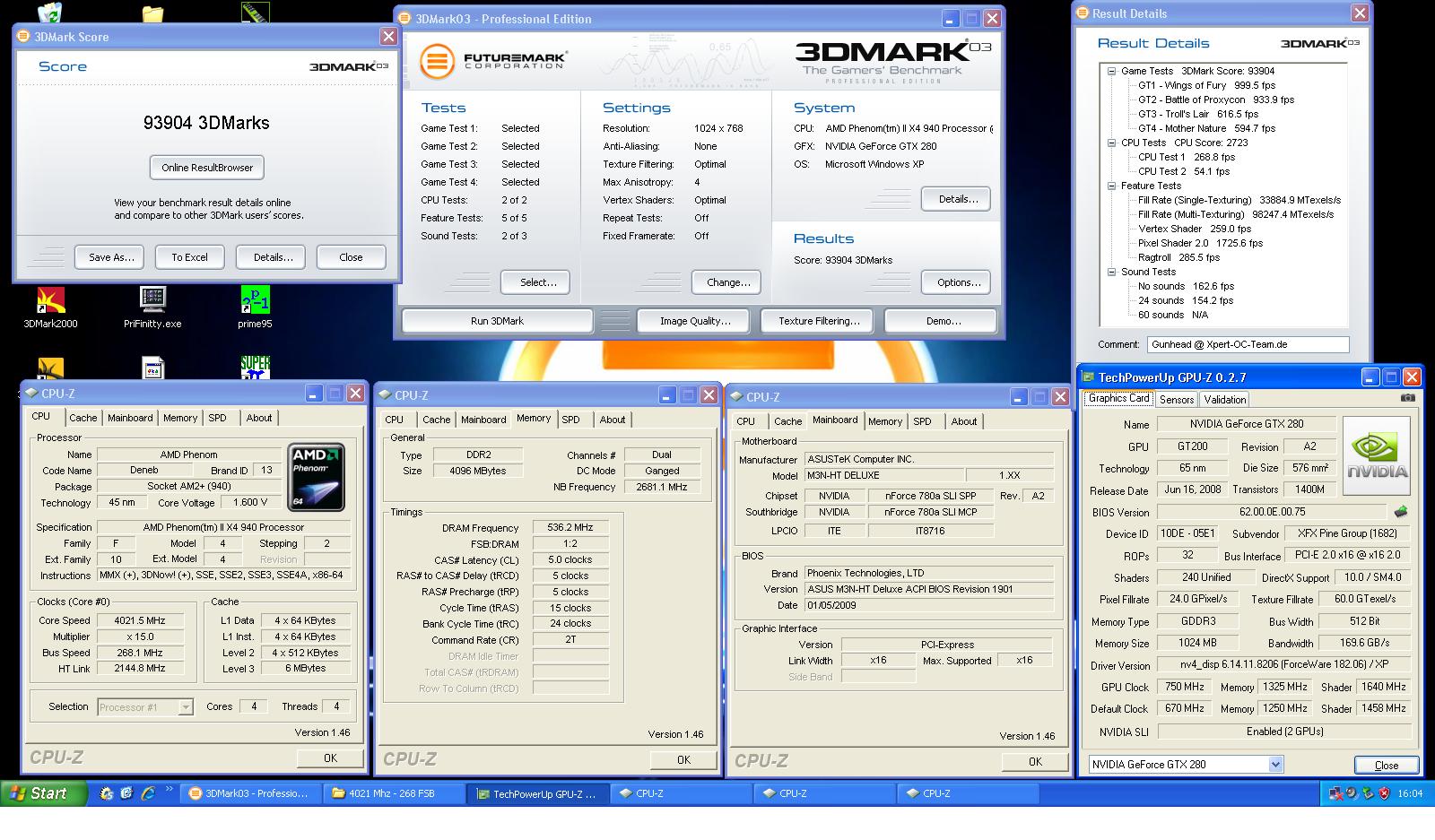Click the Safely Remove Hardware tray icon
This screenshot has width=1435, height=840.
click(x=1368, y=793)
